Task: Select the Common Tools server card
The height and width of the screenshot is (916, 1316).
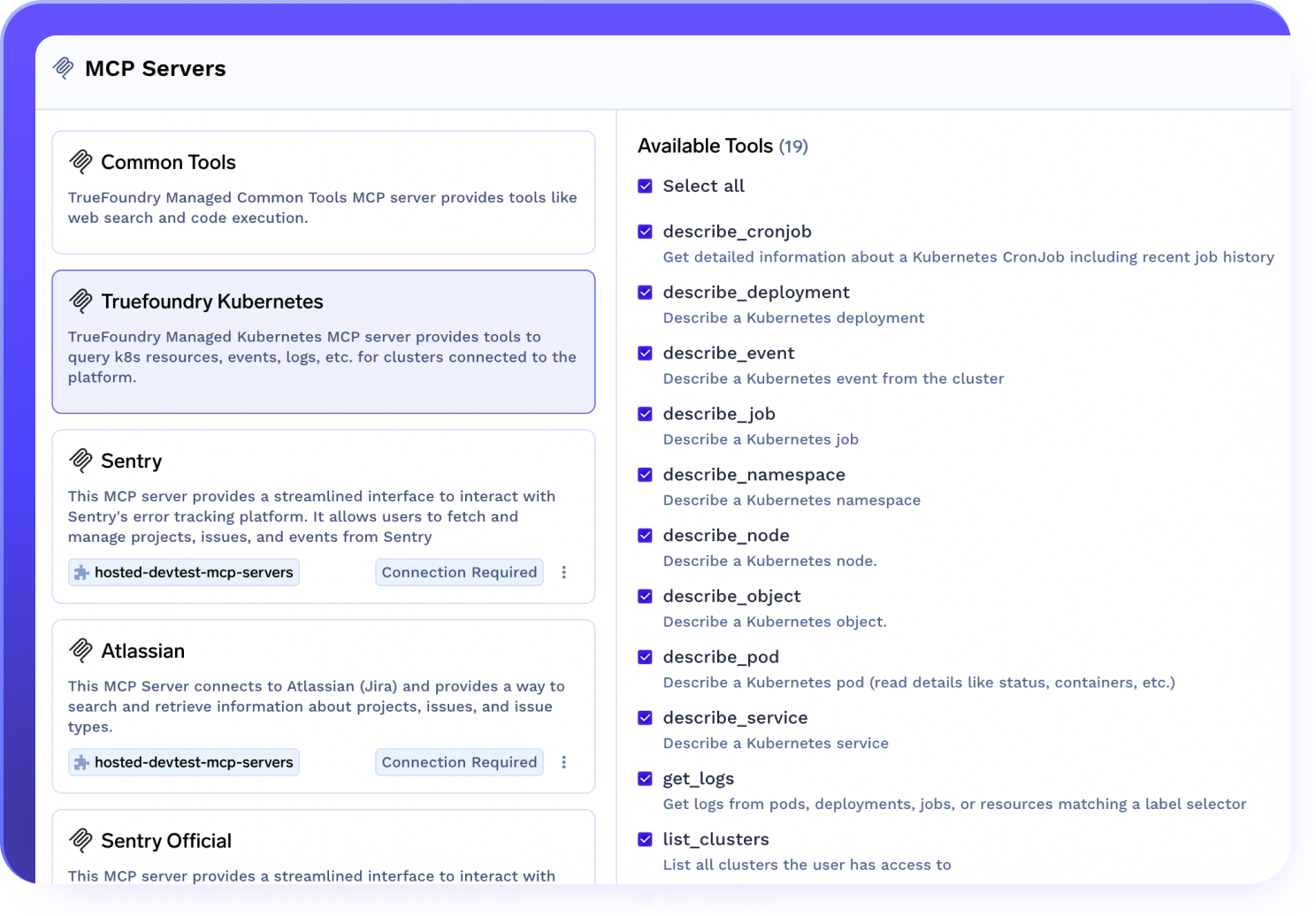Action: tap(324, 192)
